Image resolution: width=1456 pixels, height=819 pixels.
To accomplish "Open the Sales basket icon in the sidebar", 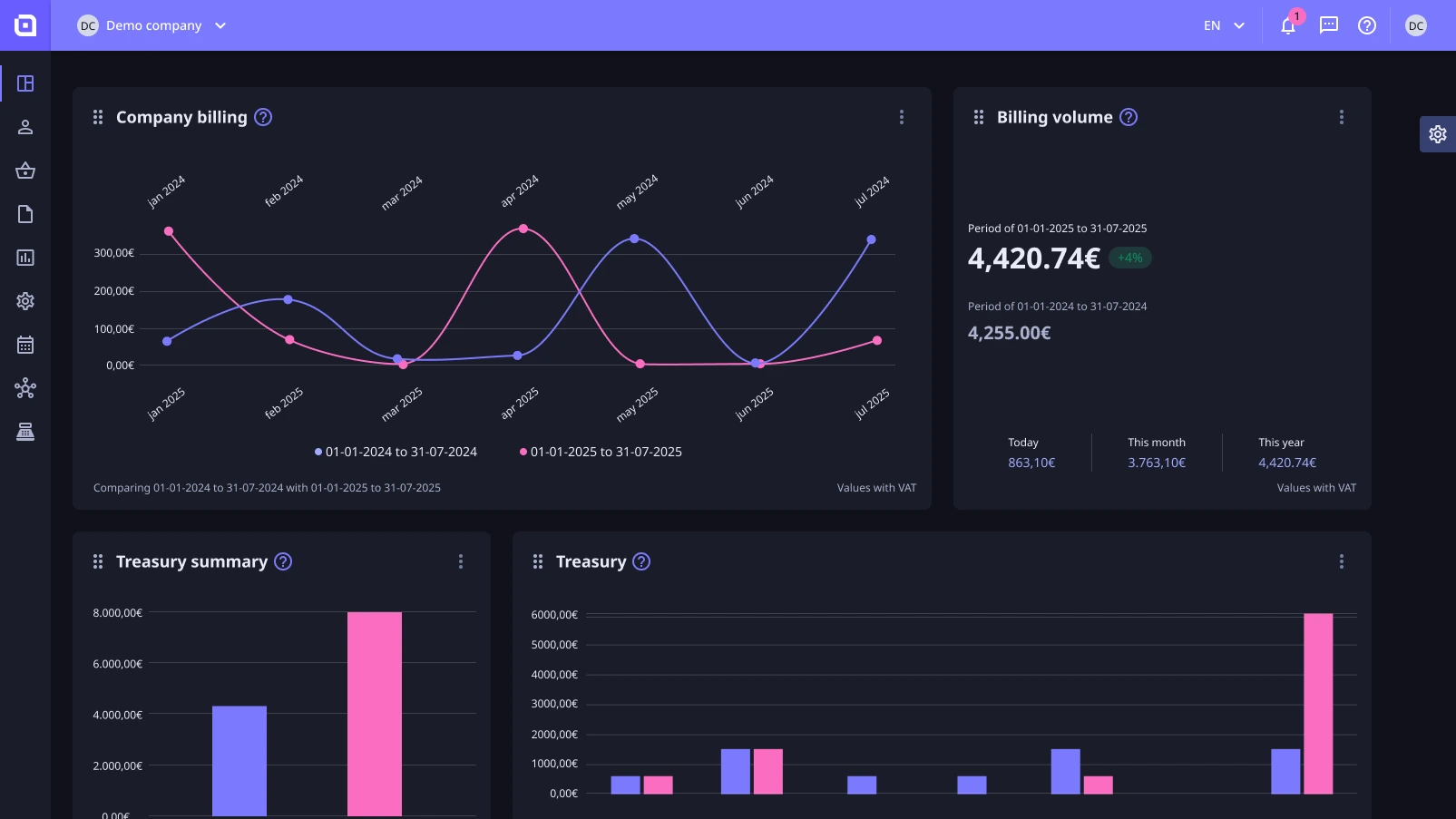I will 25,171.
